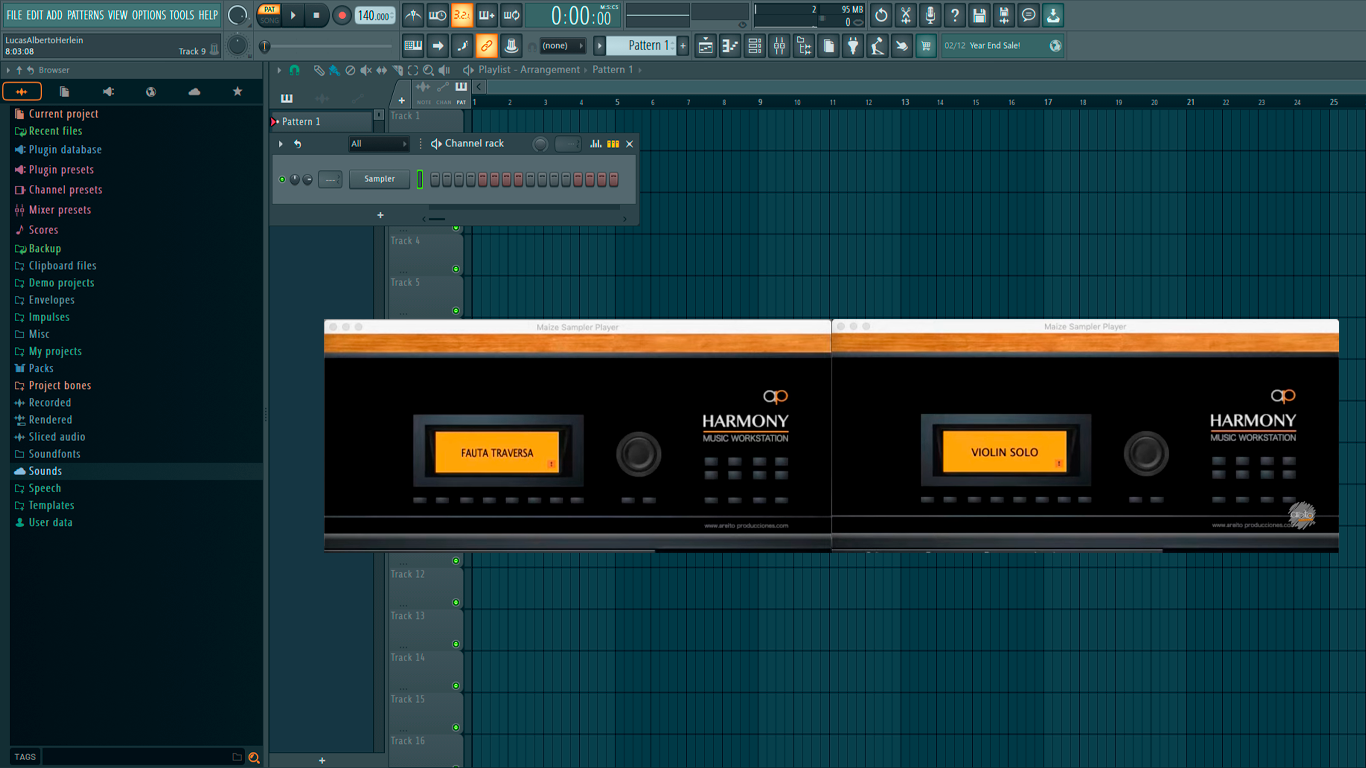
Task: Toggle step editing mode icon
Action: click(462, 45)
